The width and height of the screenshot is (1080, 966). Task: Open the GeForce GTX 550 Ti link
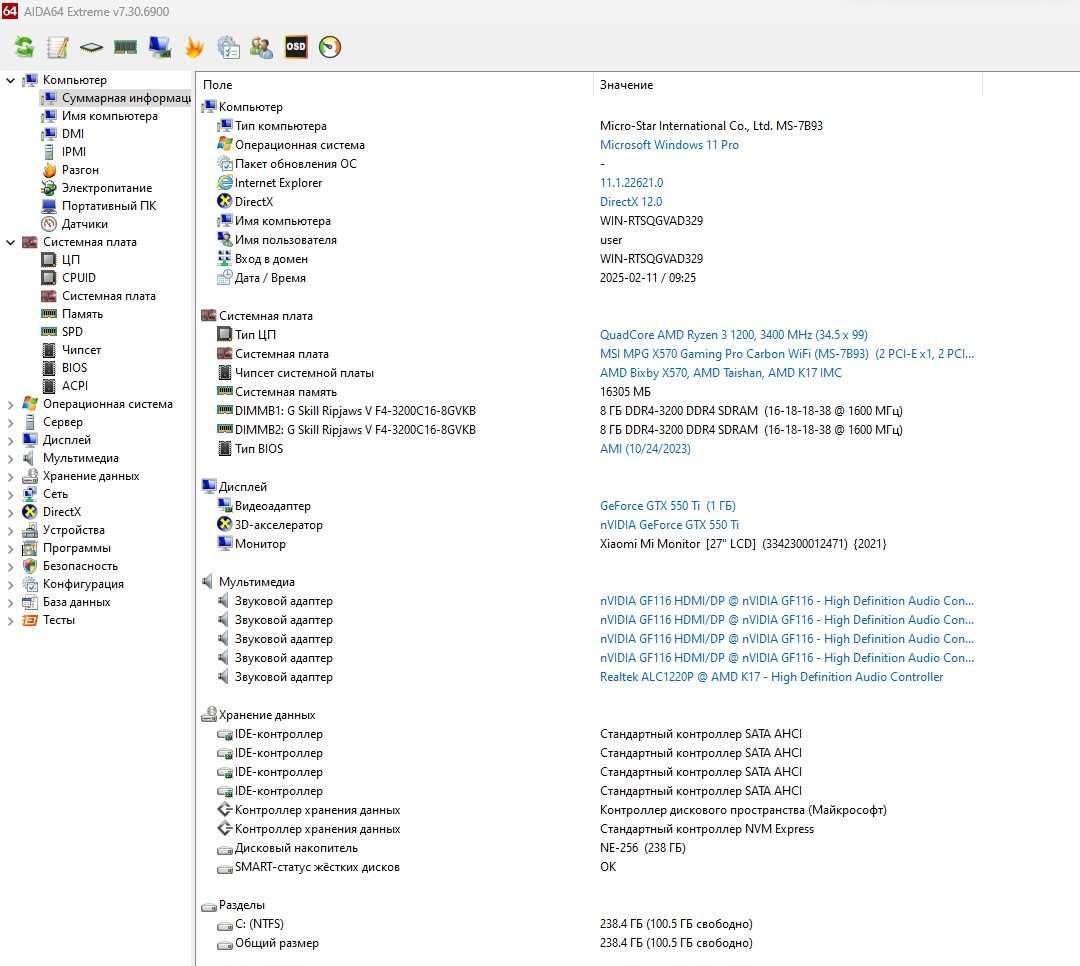(x=667, y=506)
